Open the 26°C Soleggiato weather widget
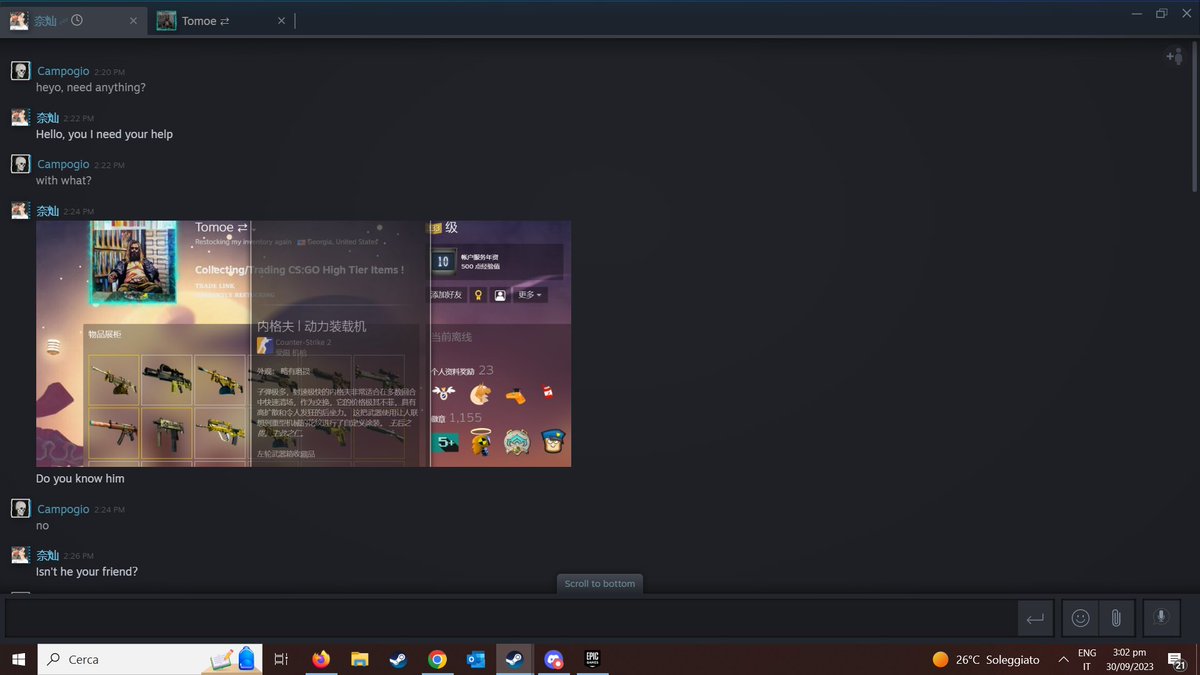This screenshot has width=1200, height=675. click(x=986, y=660)
